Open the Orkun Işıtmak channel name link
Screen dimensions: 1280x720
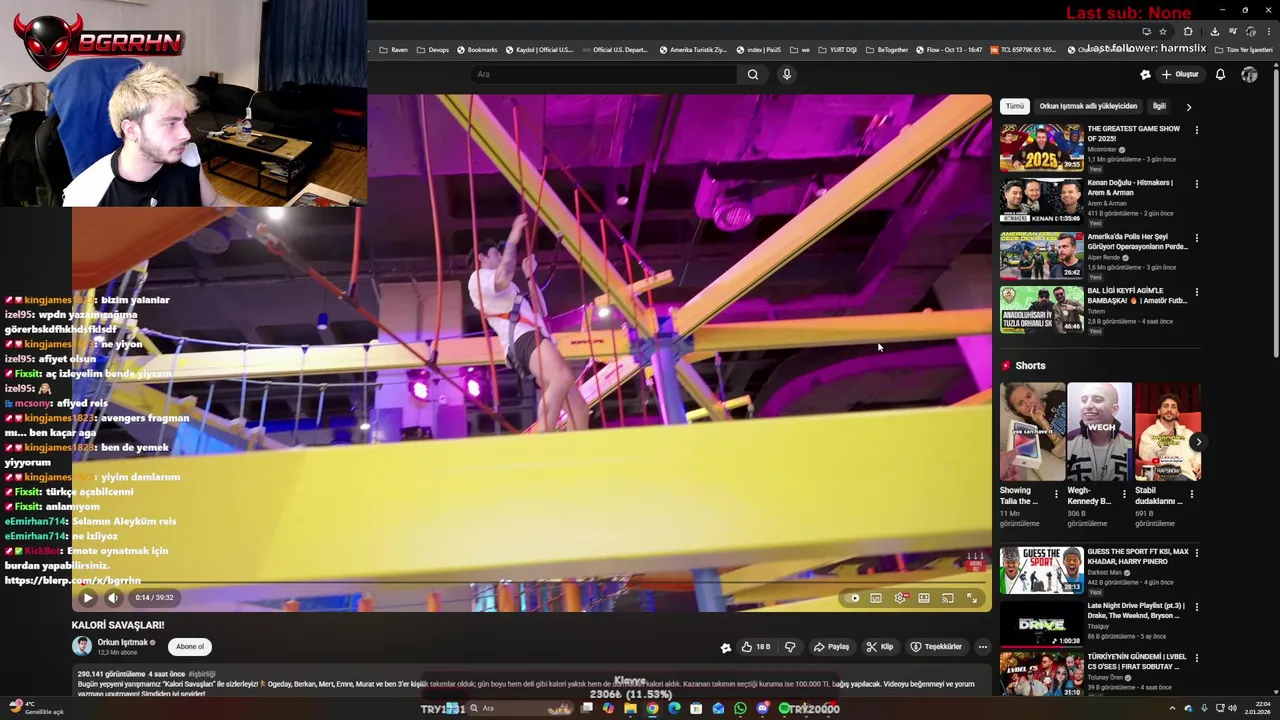coord(123,642)
